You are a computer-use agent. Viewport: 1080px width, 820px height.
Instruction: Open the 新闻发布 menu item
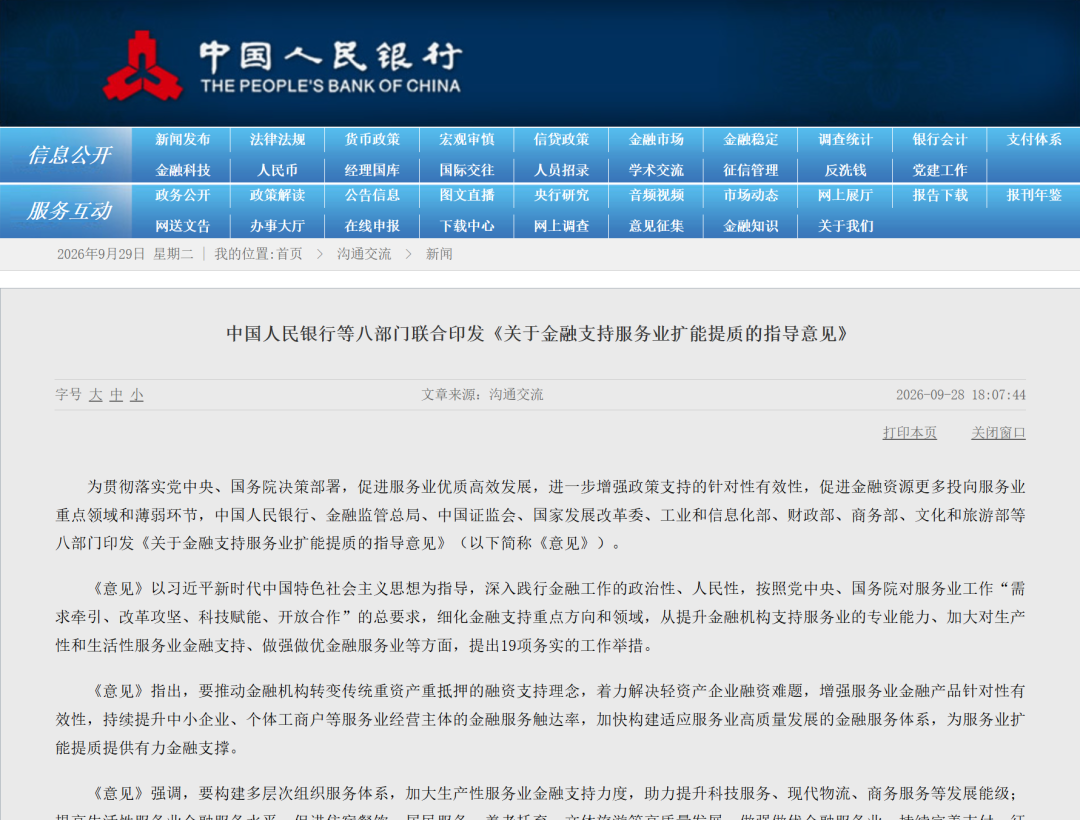[x=183, y=140]
